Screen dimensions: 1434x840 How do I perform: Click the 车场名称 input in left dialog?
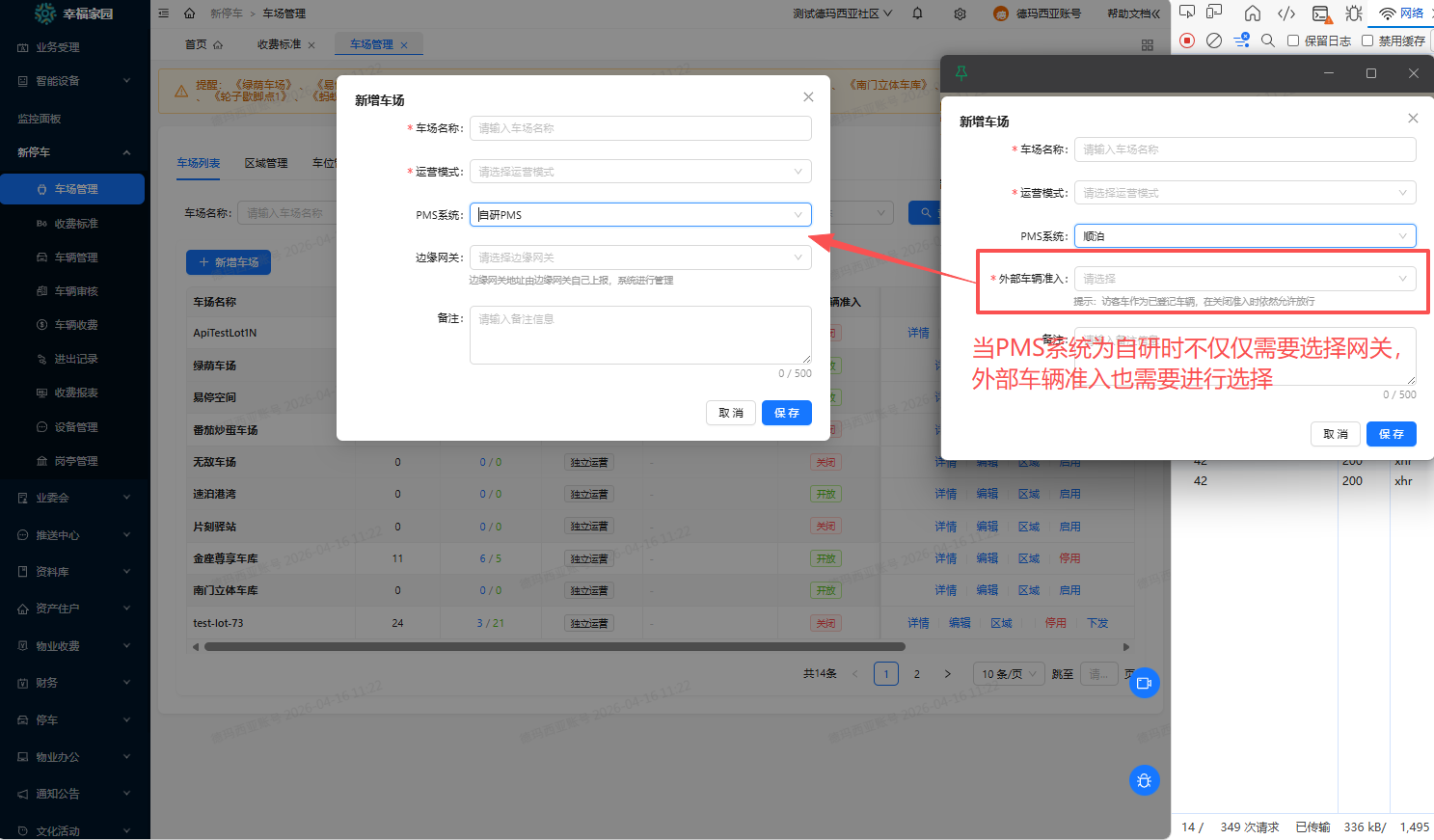point(640,128)
